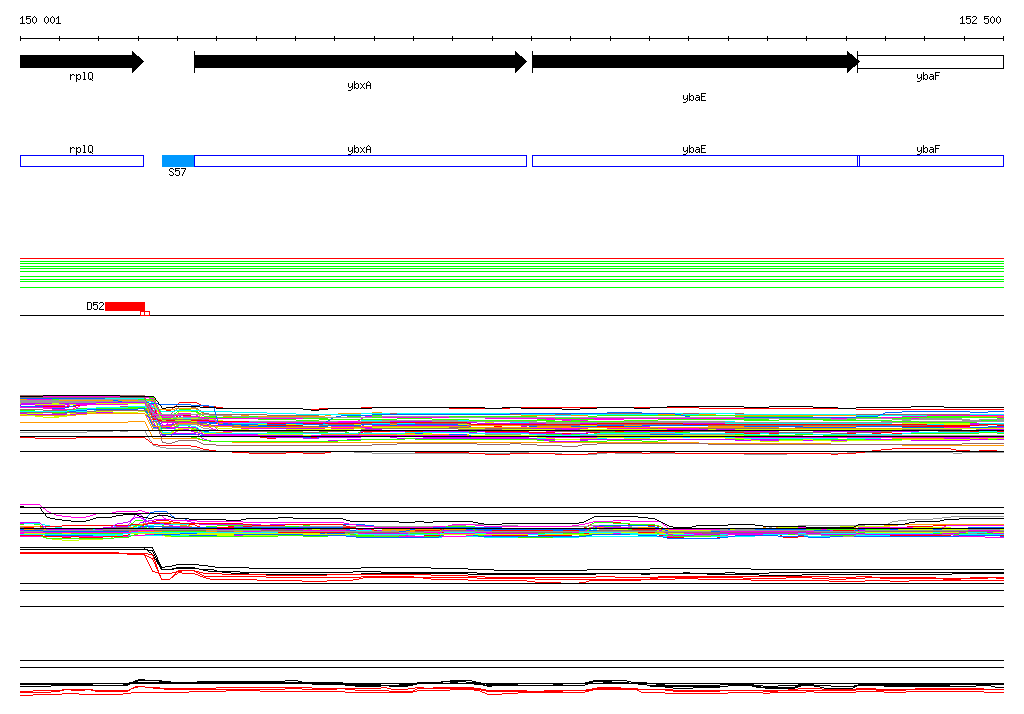
Task: Click the white ybaF gene box
Action: pyautogui.click(x=931, y=62)
